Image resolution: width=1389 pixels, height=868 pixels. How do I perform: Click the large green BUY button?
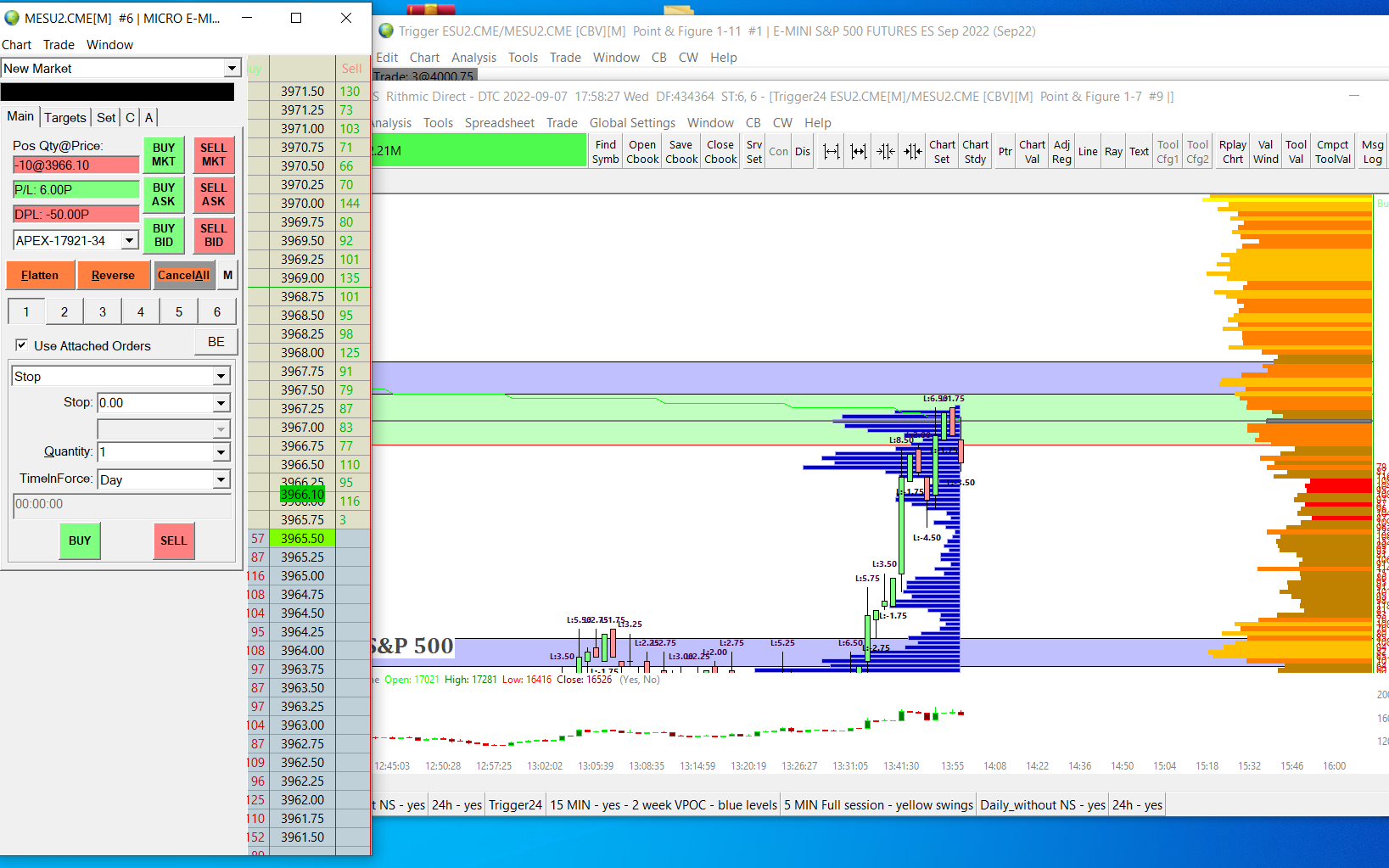click(x=80, y=540)
